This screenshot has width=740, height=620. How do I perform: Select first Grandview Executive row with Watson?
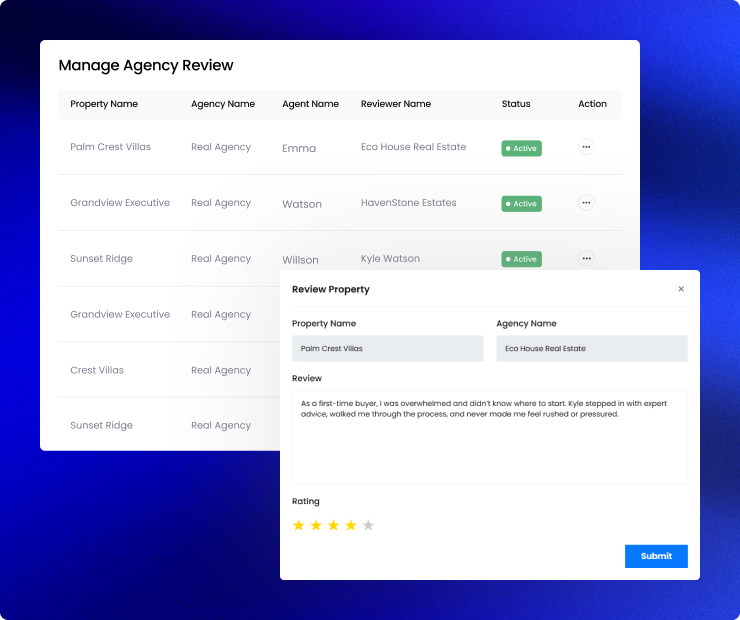[x=120, y=202]
